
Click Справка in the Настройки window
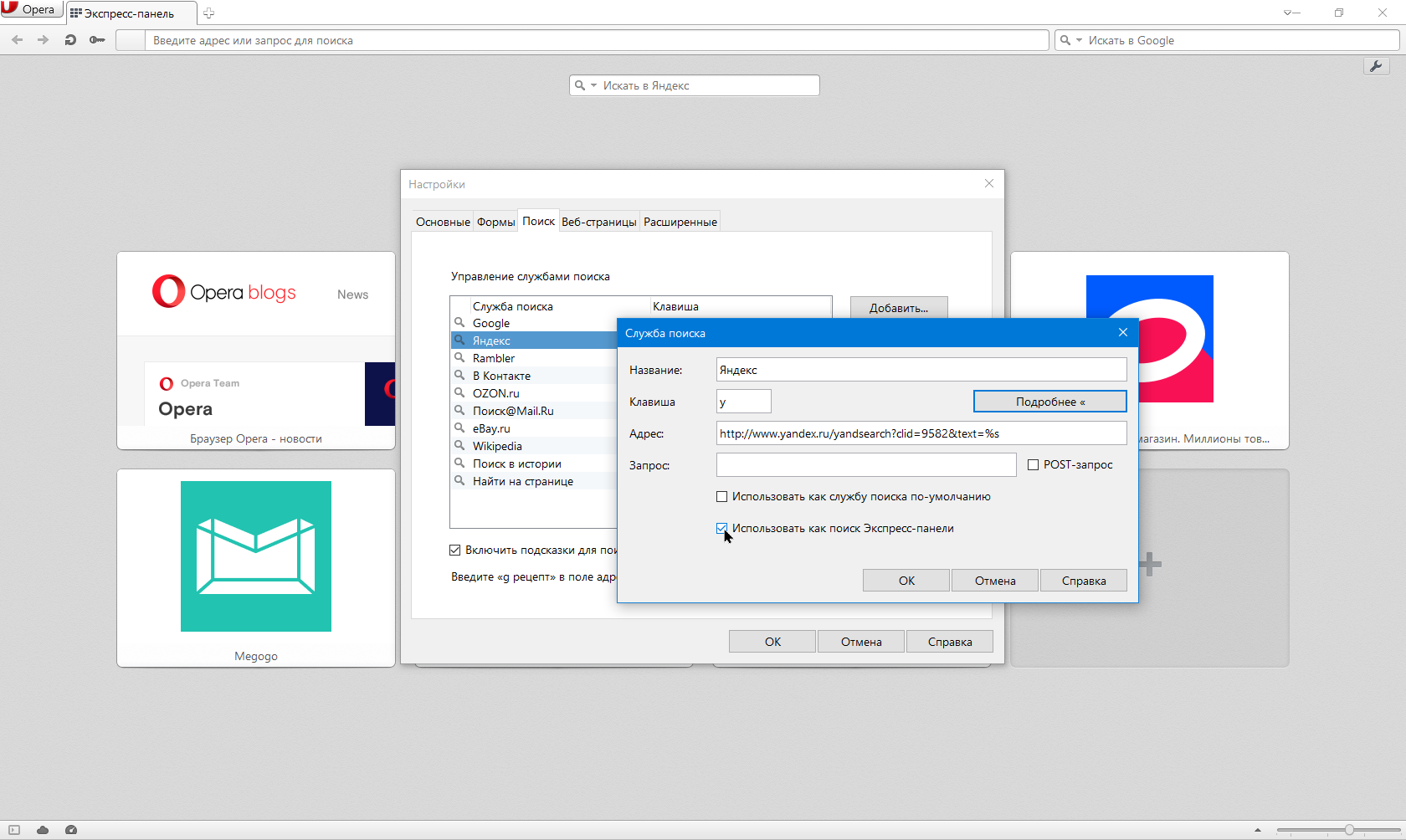pos(950,642)
